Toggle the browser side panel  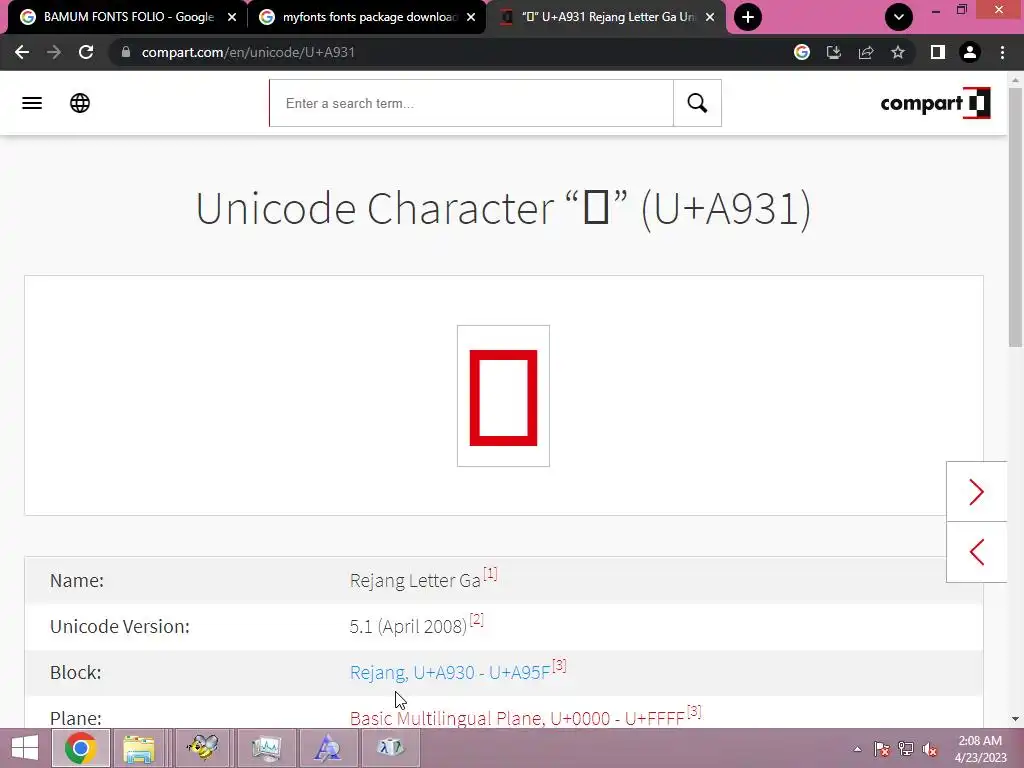coord(938,52)
